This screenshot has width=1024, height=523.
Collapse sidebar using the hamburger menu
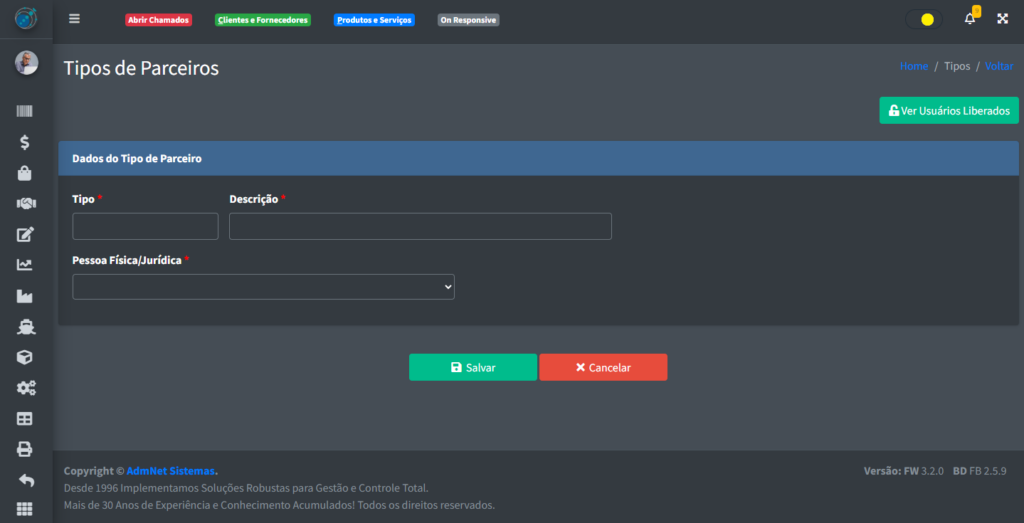pyautogui.click(x=74, y=19)
